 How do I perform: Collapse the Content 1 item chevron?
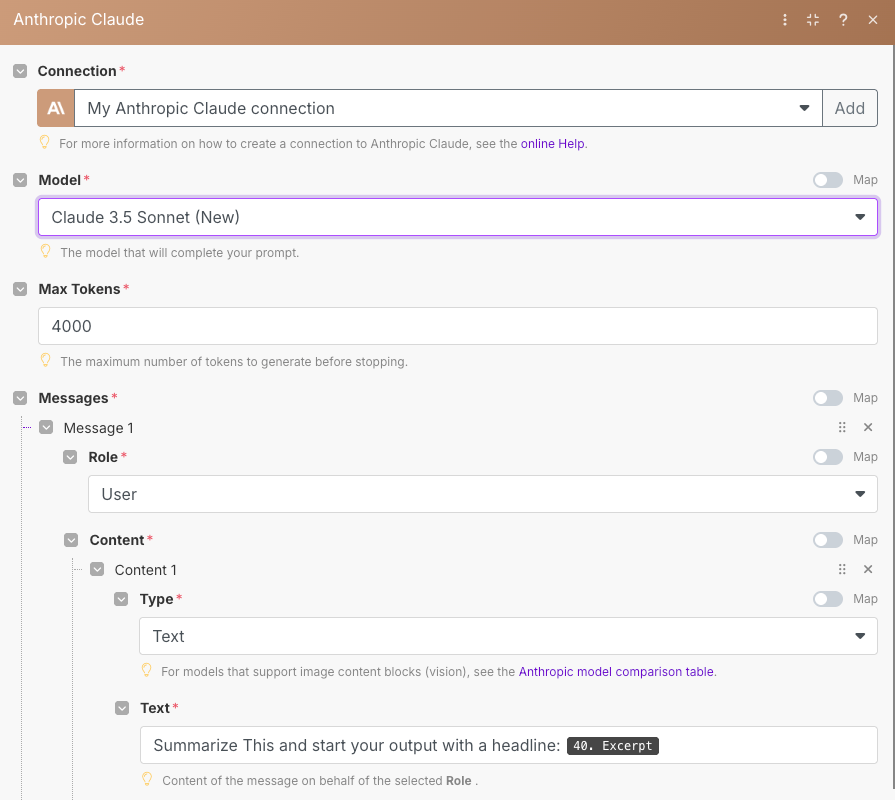(97, 569)
